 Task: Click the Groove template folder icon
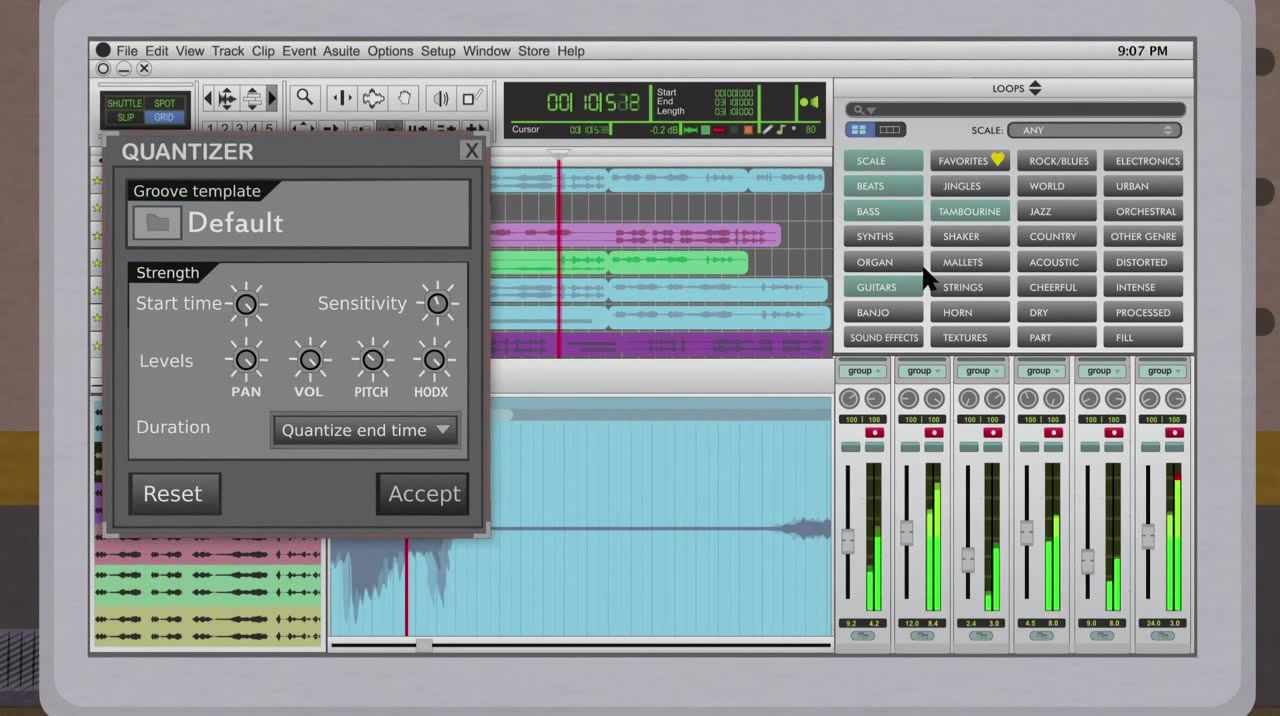[x=157, y=223]
